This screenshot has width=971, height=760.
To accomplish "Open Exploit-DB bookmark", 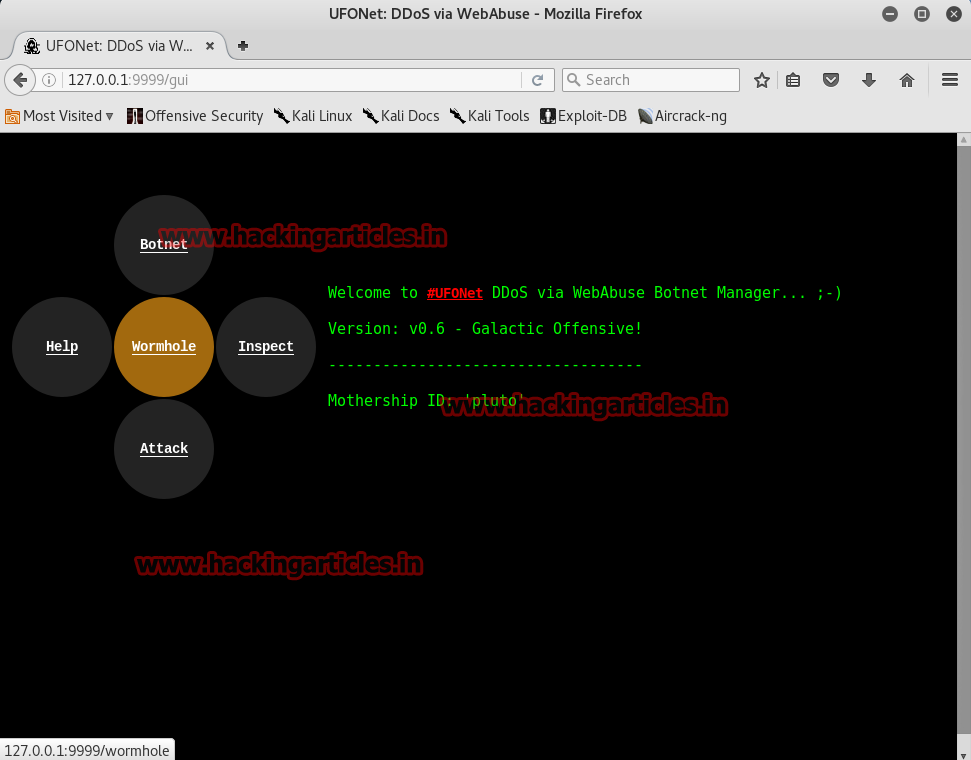I will click(583, 116).
